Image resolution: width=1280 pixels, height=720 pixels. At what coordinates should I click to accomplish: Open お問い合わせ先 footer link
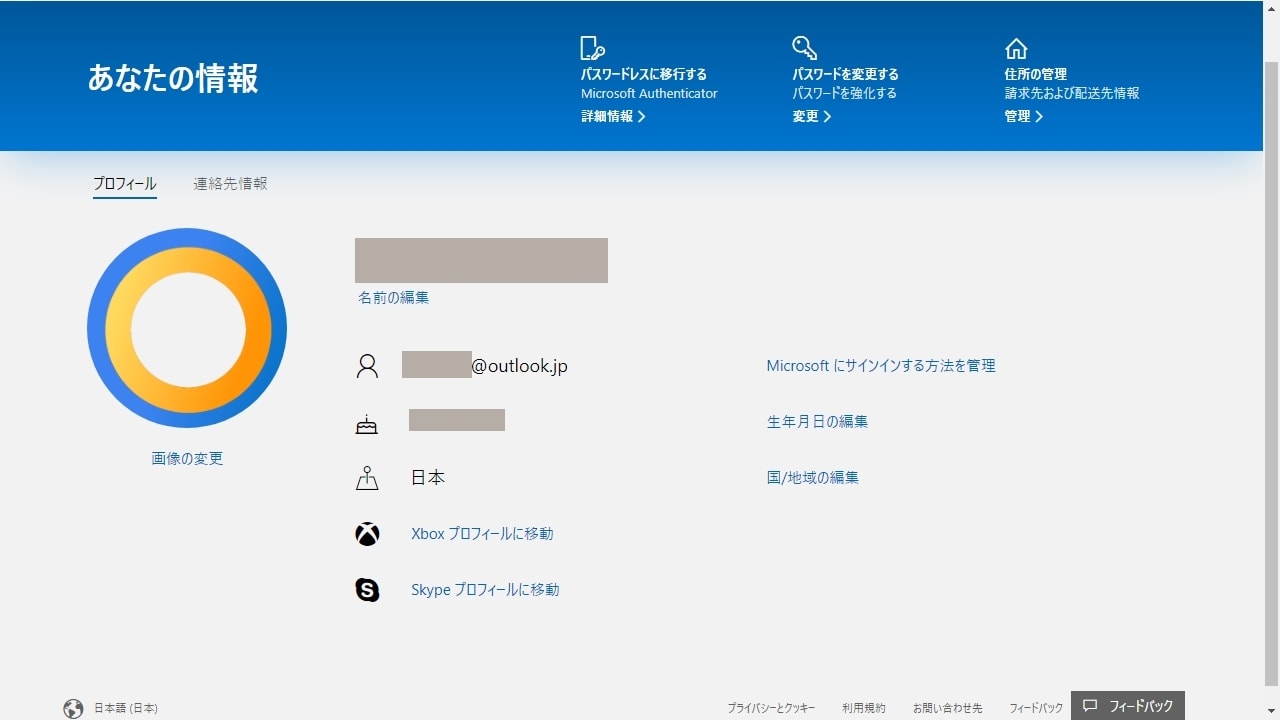[x=947, y=708]
